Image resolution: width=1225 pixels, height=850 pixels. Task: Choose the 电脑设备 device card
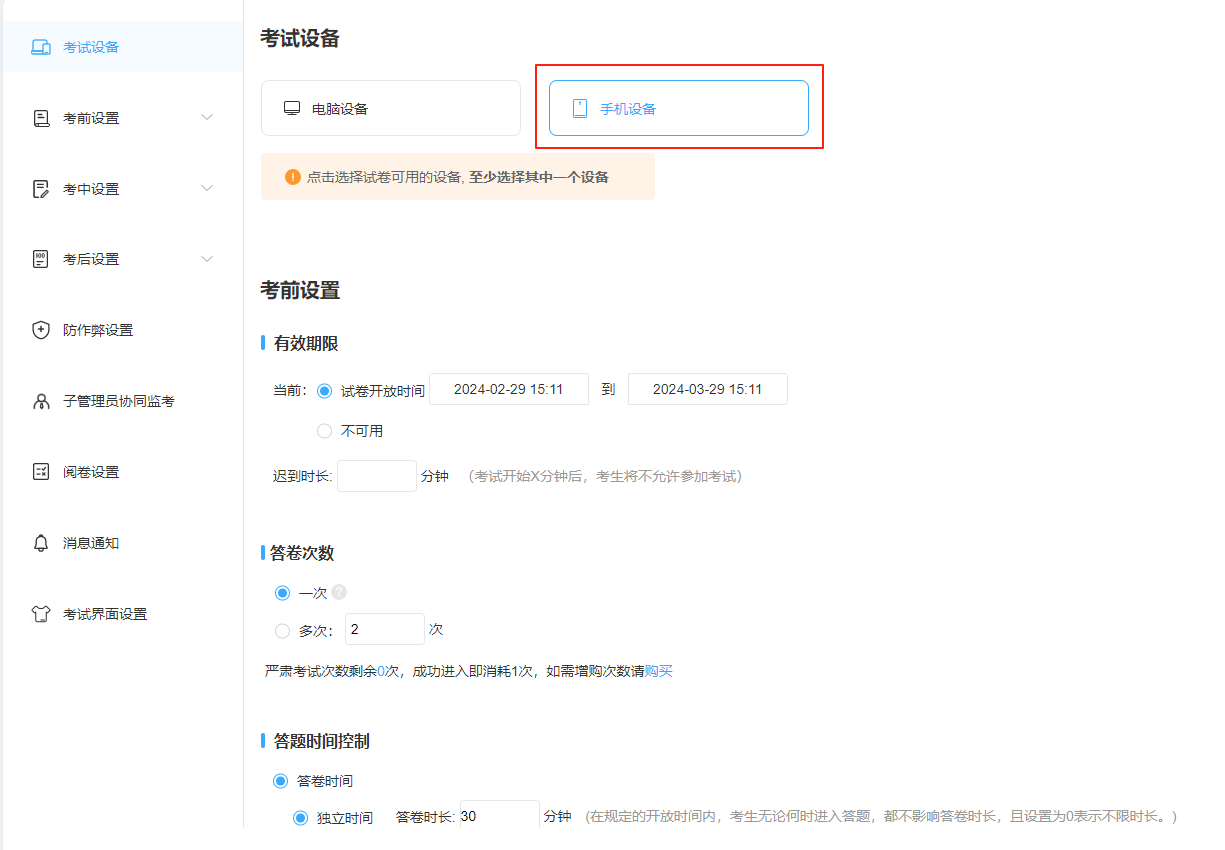391,108
